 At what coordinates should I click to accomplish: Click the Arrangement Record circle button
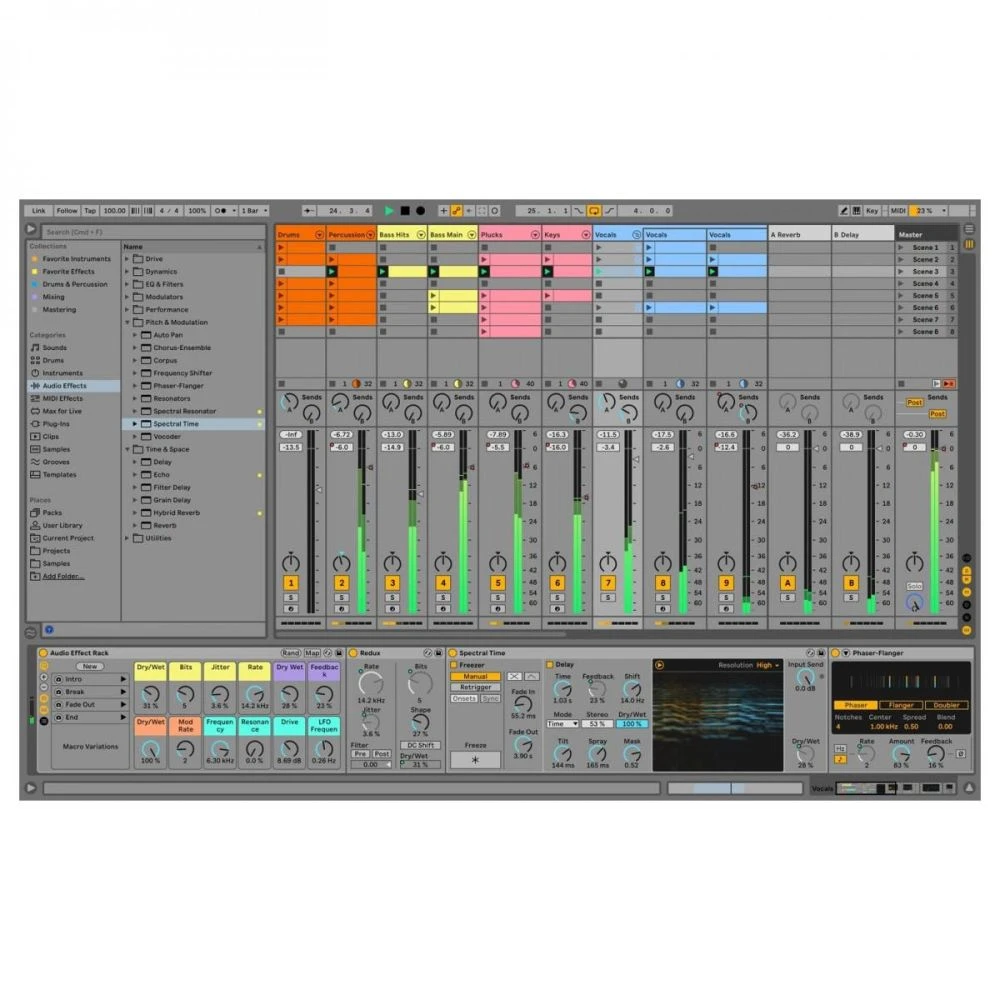click(x=420, y=211)
